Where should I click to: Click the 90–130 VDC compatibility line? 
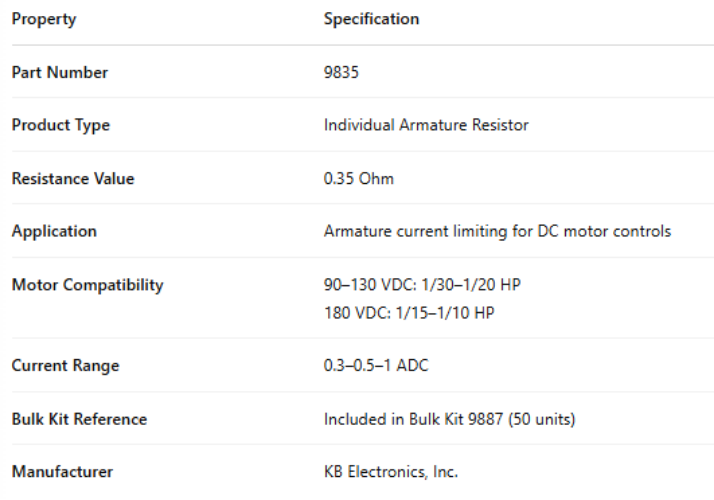point(422,285)
